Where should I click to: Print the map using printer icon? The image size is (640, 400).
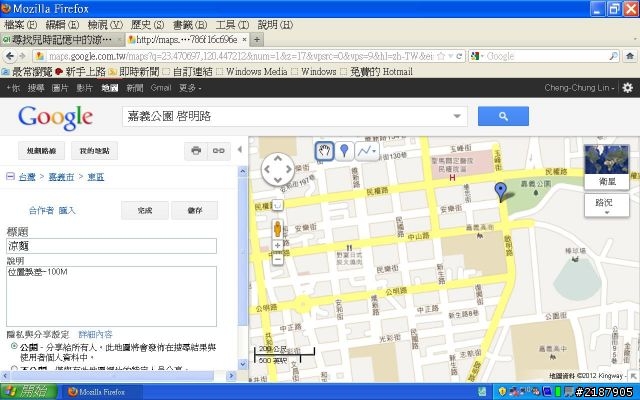[196, 151]
